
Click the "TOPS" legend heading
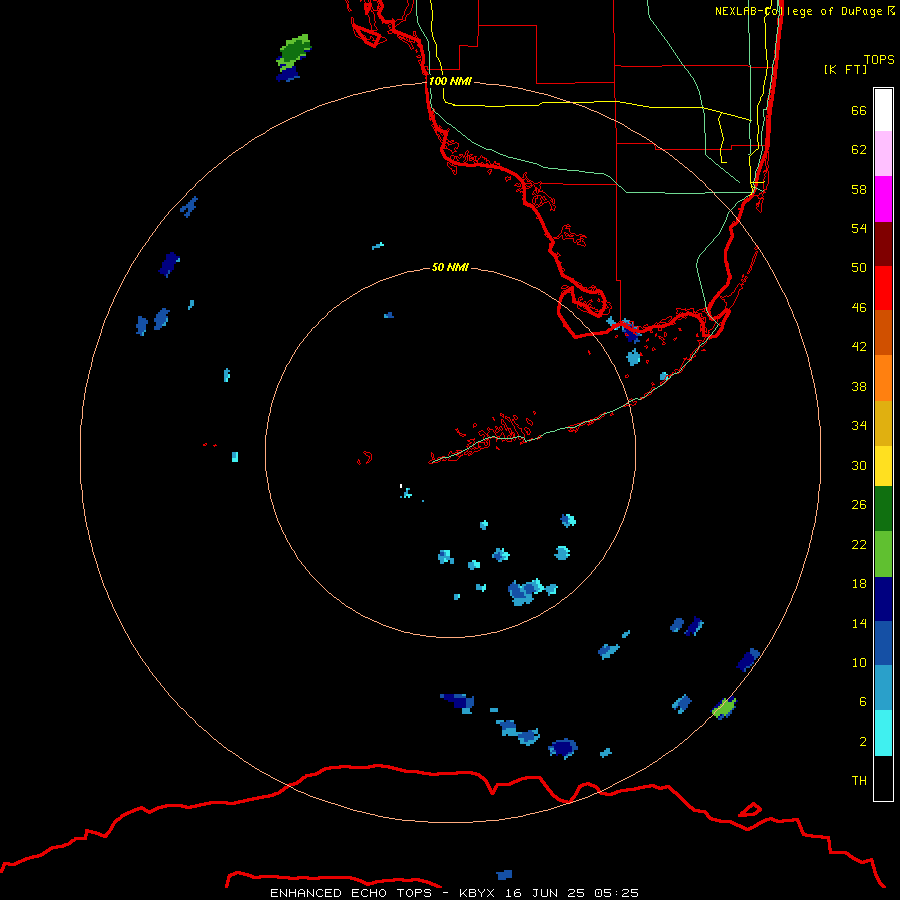(879, 60)
